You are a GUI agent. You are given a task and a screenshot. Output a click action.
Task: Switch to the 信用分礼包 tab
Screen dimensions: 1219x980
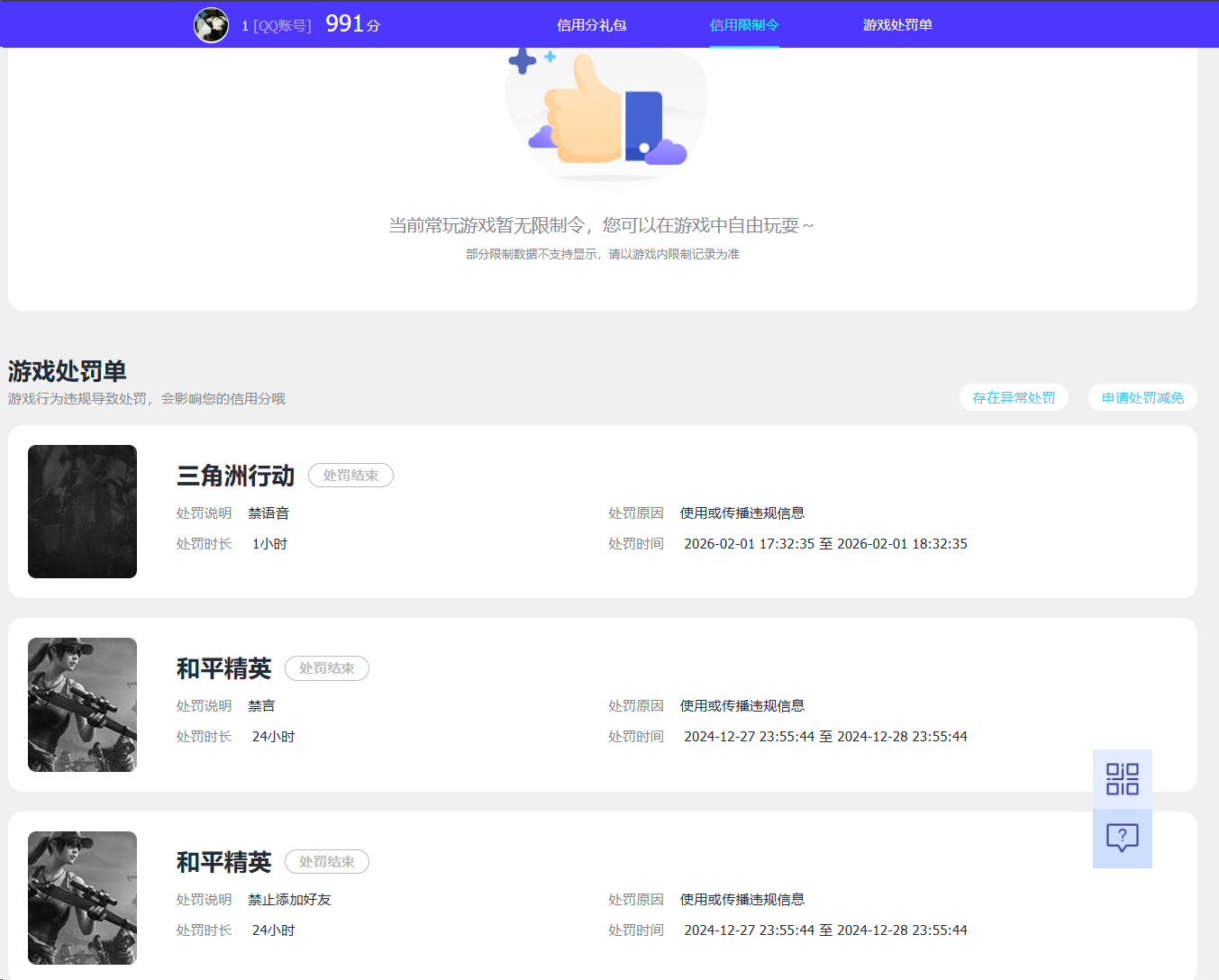point(590,24)
